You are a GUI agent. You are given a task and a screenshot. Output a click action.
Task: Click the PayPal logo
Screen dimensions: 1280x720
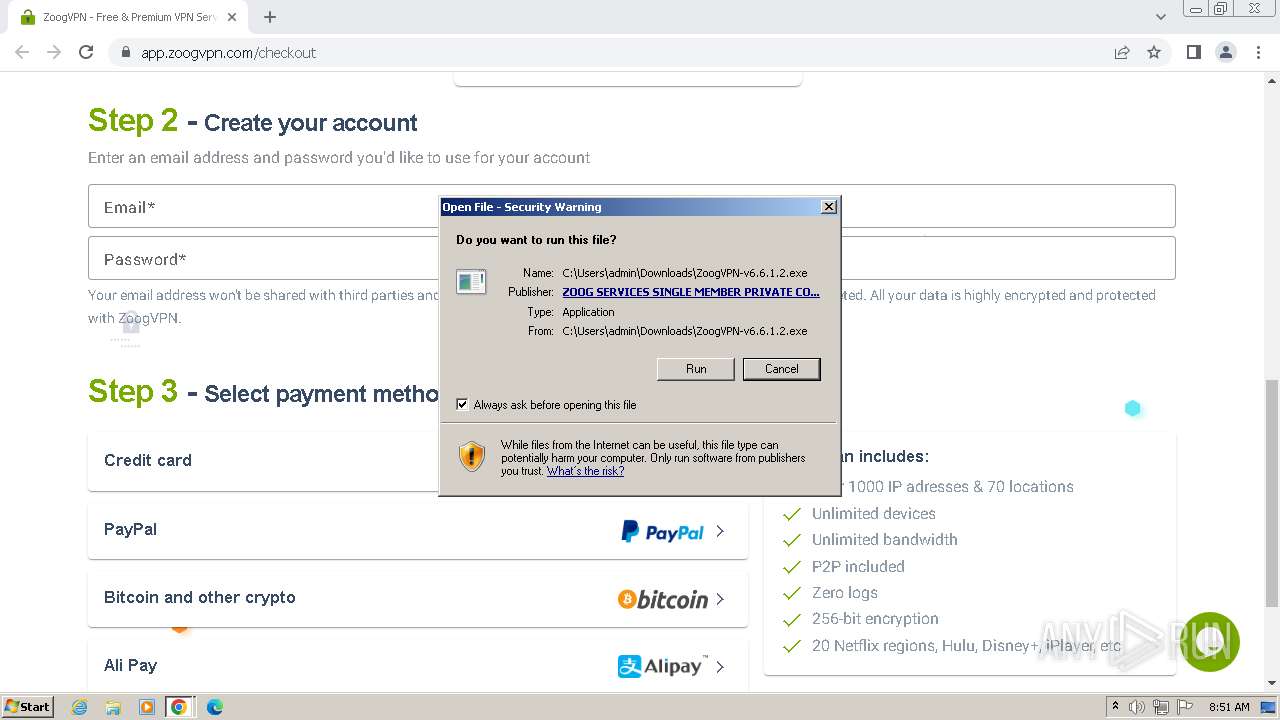tap(662, 532)
